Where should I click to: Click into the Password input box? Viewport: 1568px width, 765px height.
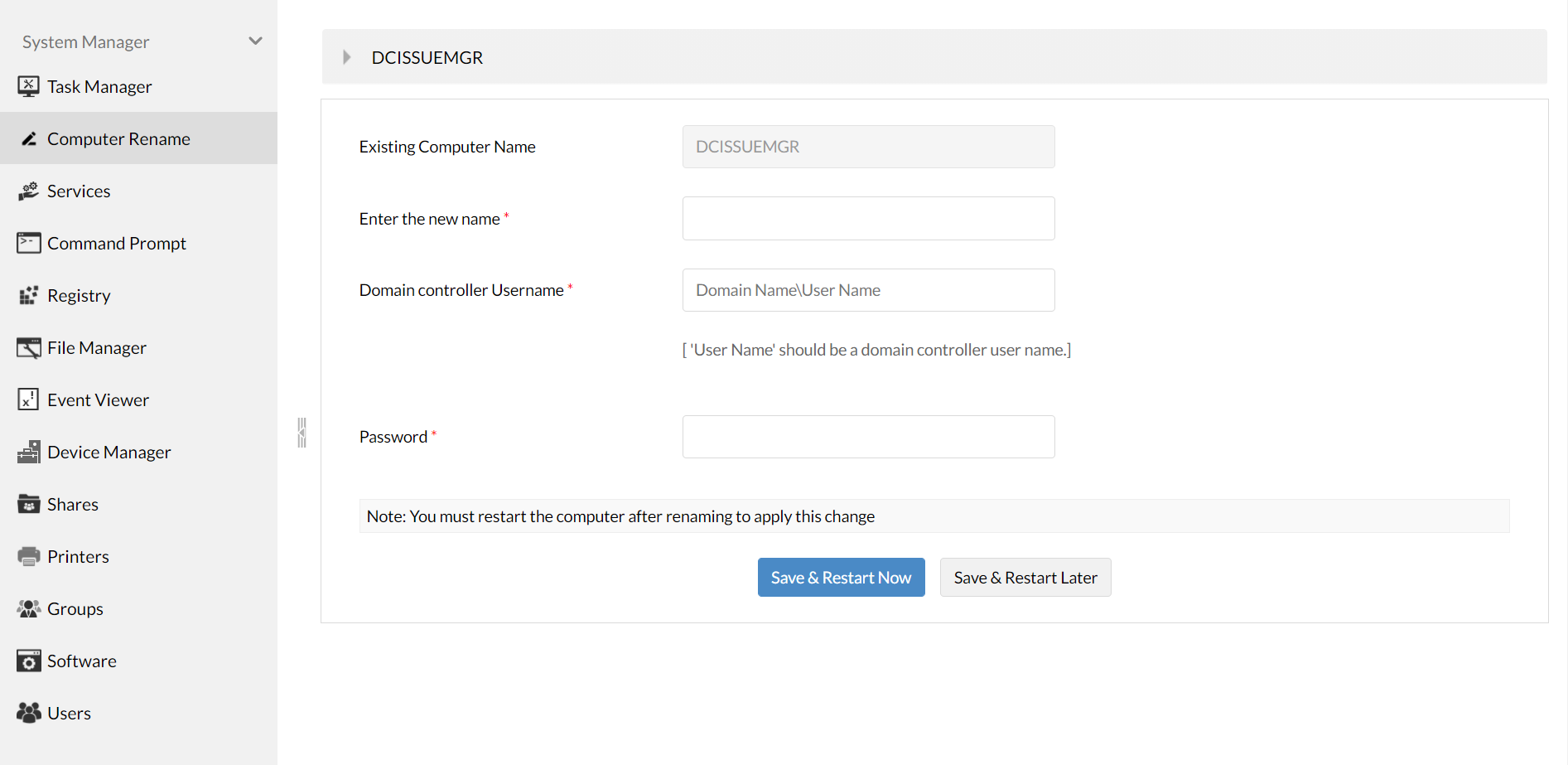click(x=868, y=437)
